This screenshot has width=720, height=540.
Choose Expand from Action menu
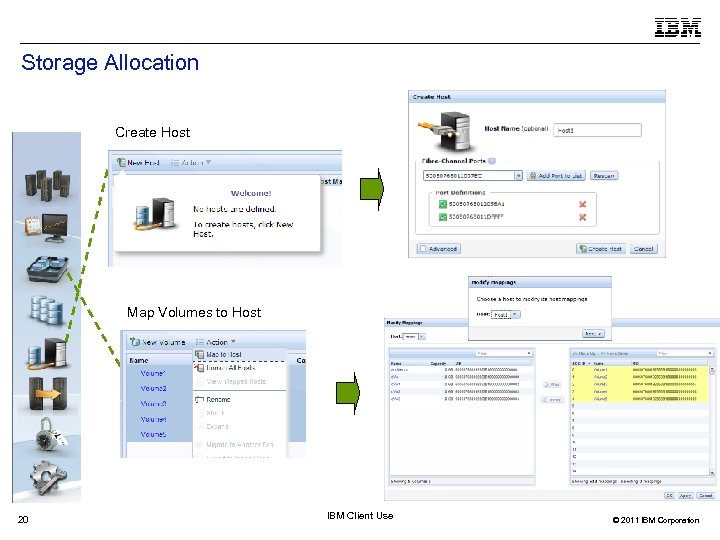[239, 427]
